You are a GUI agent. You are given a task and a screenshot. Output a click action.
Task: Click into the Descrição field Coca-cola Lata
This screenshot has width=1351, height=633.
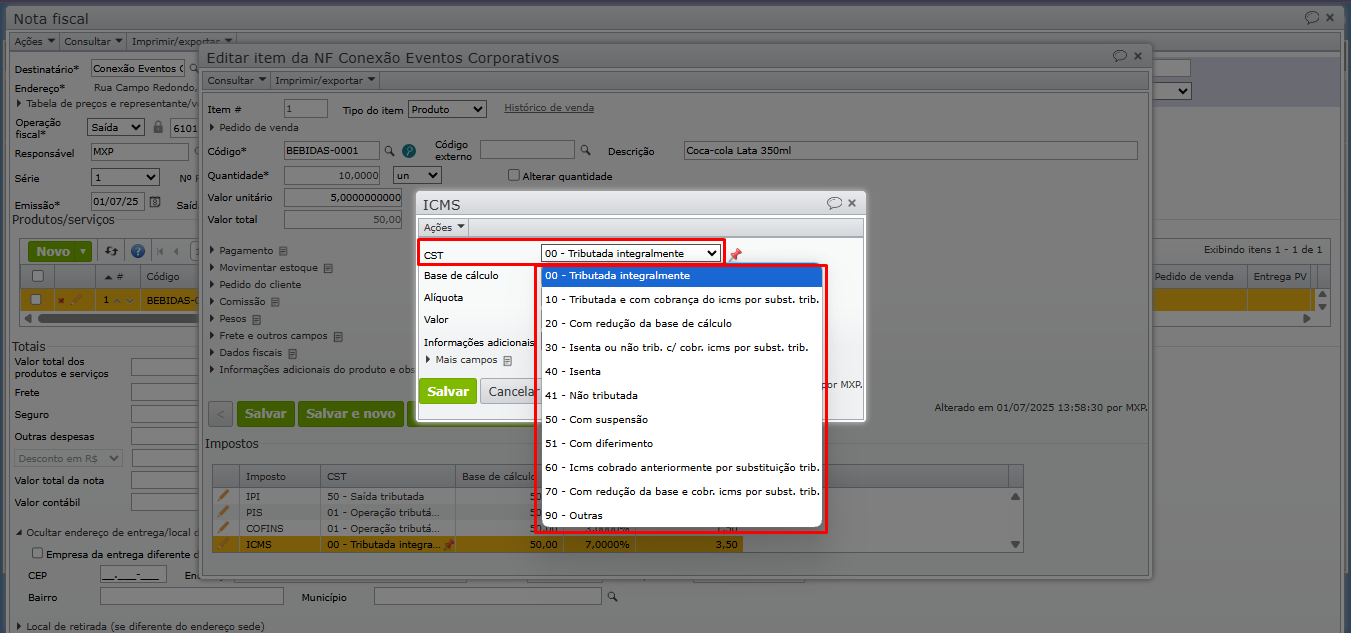[x=910, y=151]
